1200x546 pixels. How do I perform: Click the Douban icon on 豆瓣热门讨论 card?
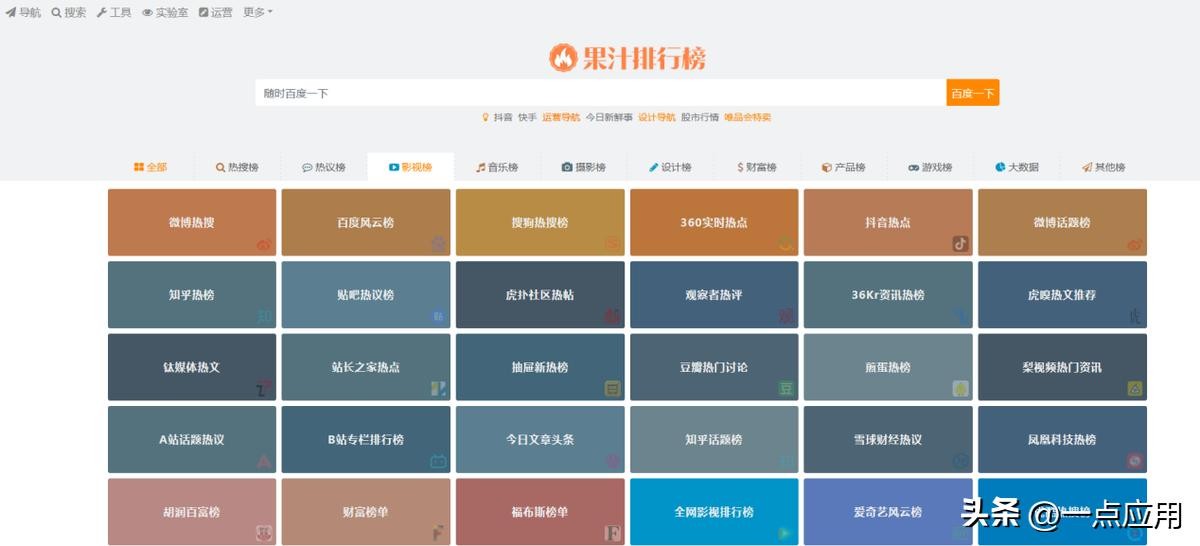[786, 388]
